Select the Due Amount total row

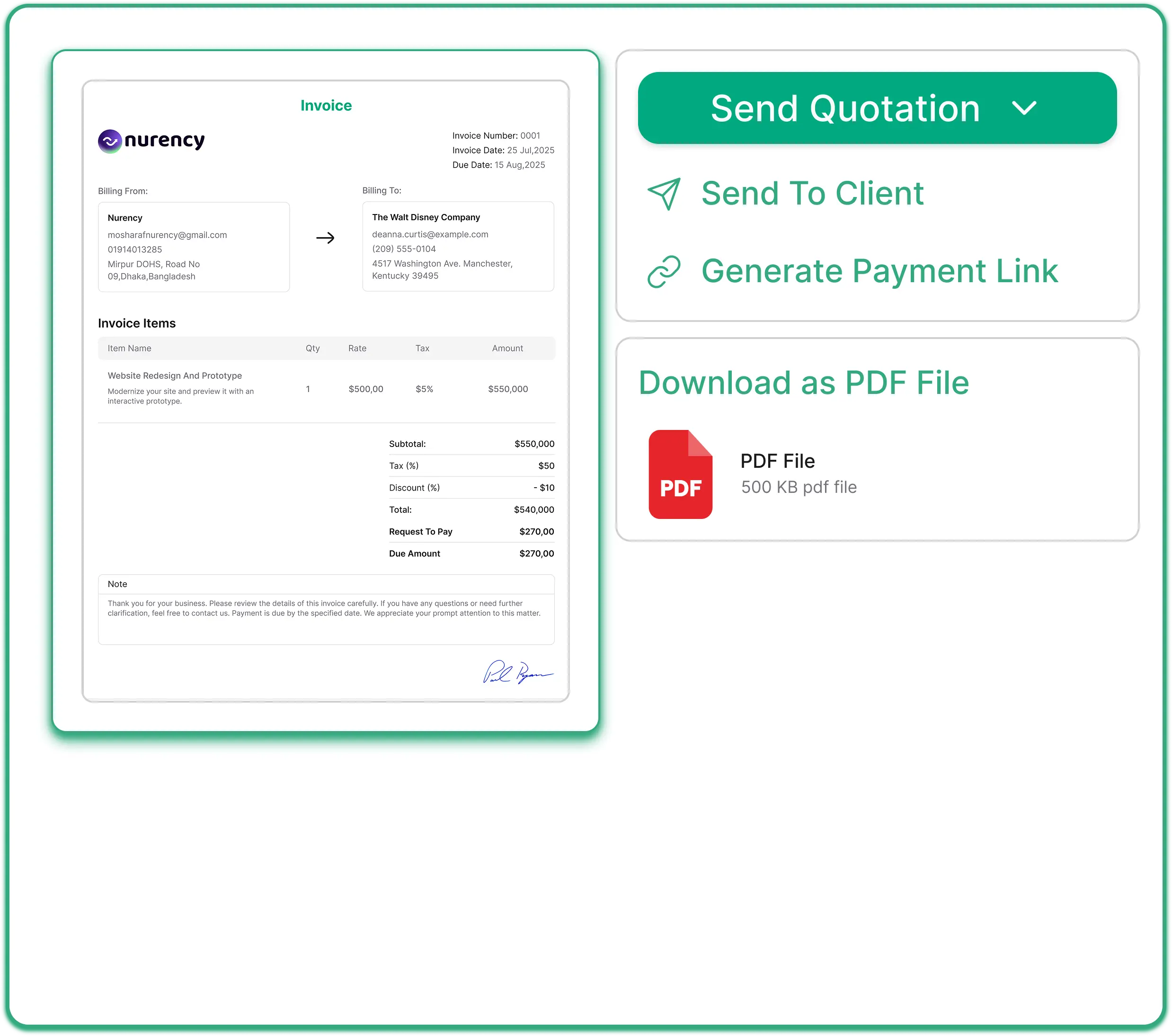471,553
